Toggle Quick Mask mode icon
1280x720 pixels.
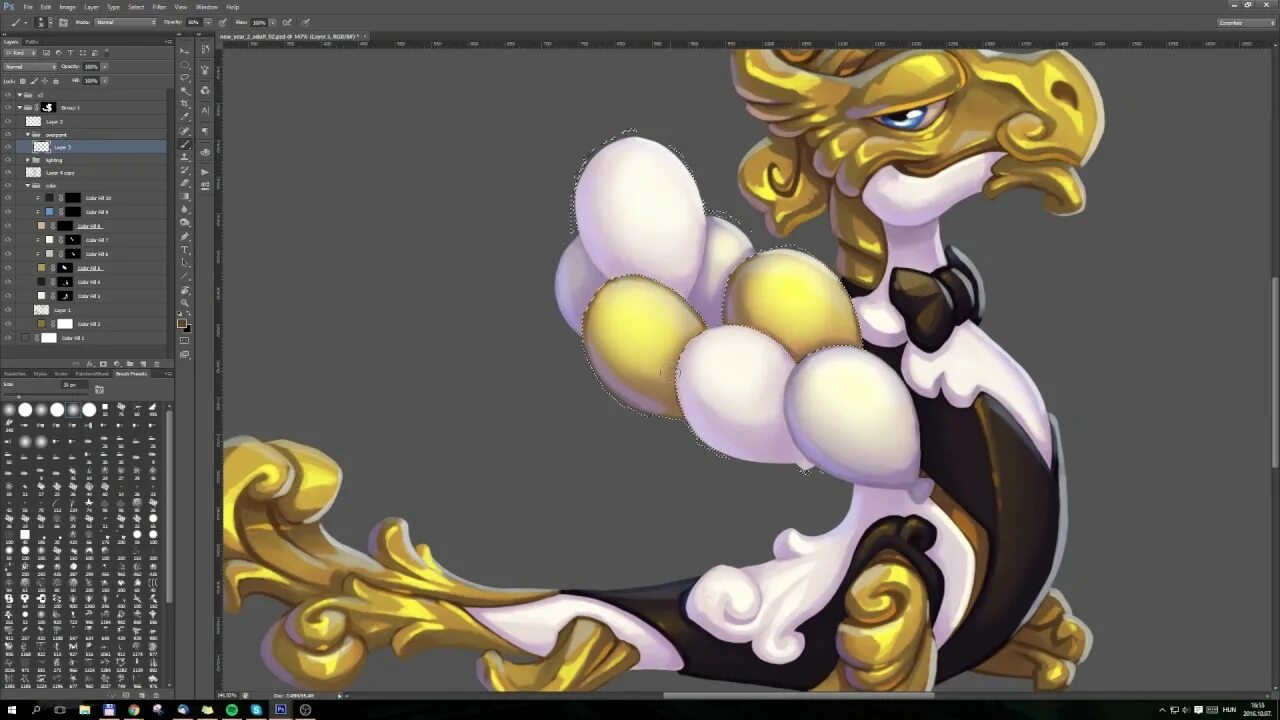click(x=185, y=340)
